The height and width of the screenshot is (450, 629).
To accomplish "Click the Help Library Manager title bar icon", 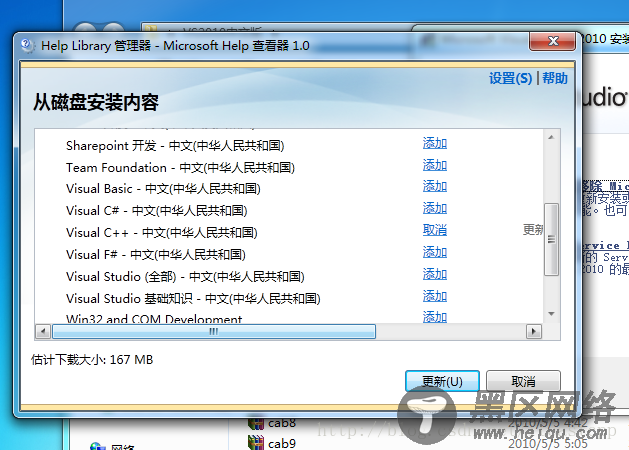I will [x=27, y=45].
